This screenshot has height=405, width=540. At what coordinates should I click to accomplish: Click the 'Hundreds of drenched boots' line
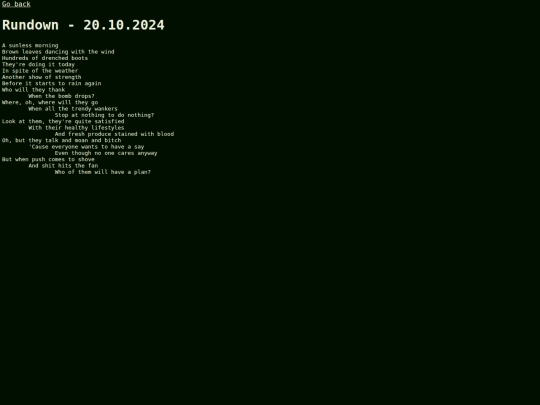[x=45, y=58]
